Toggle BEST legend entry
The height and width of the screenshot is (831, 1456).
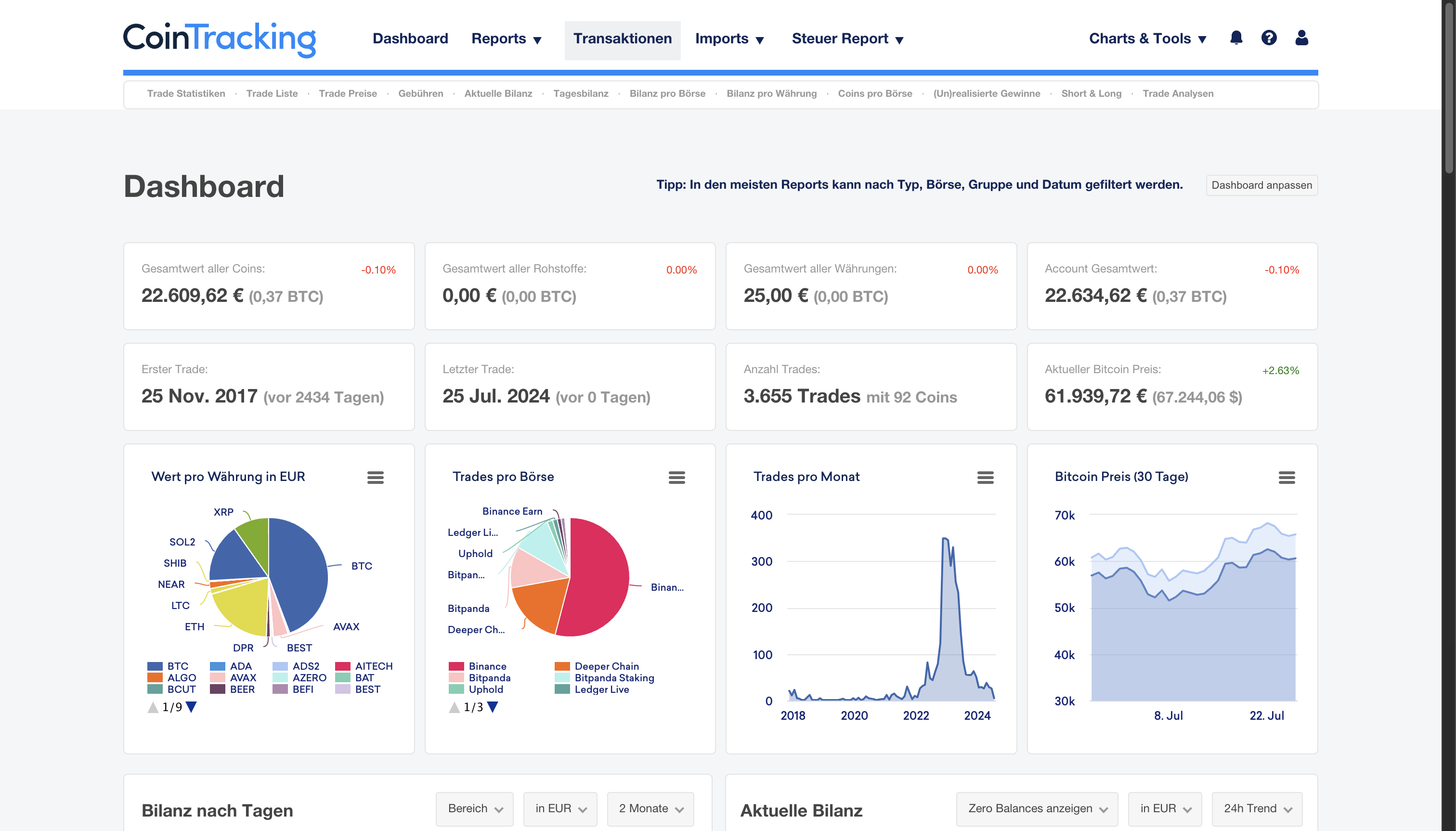[358, 689]
